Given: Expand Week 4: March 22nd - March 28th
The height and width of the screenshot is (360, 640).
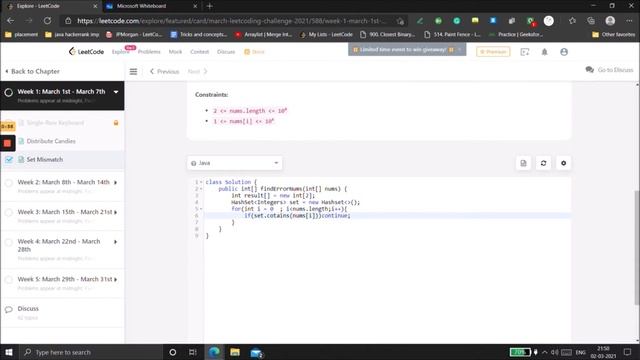Looking at the screenshot, I should tap(116, 242).
